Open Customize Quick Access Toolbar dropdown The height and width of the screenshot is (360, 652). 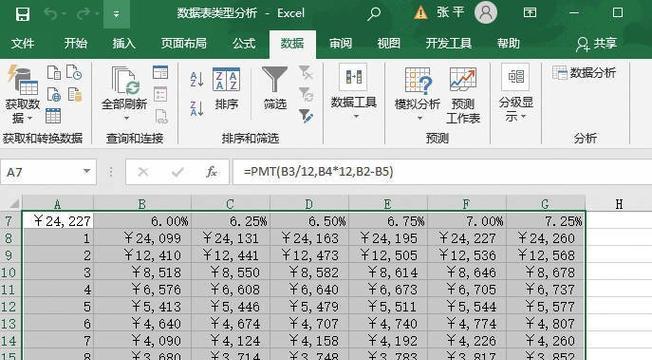tap(116, 14)
